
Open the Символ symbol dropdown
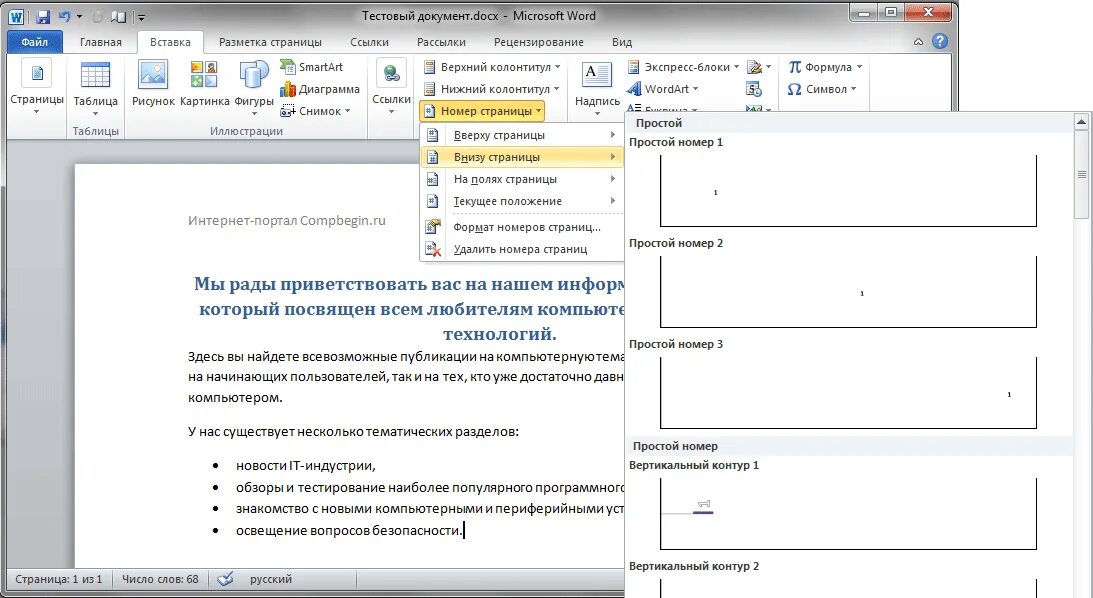click(822, 89)
